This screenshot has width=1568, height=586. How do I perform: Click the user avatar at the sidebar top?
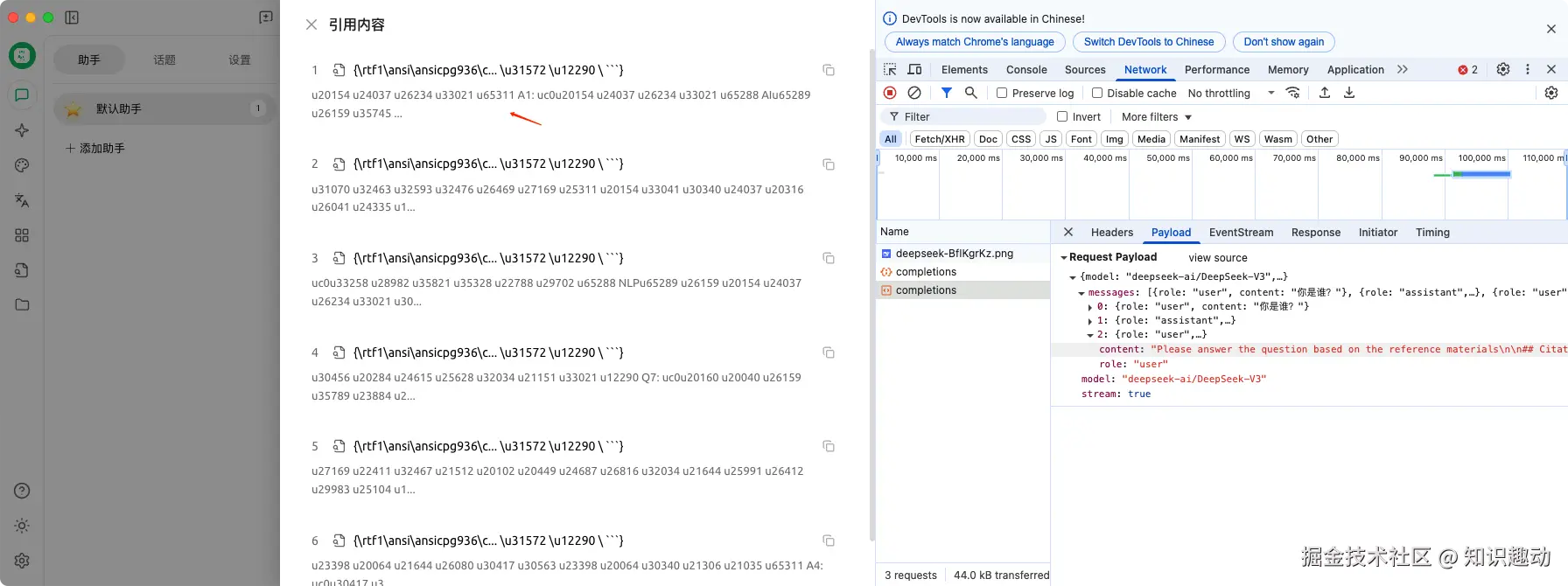(x=22, y=56)
